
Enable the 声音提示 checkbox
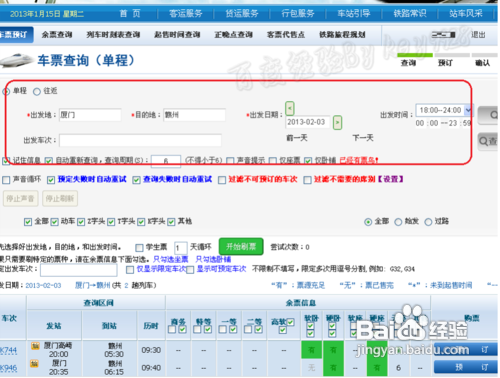pyautogui.click(x=230, y=161)
